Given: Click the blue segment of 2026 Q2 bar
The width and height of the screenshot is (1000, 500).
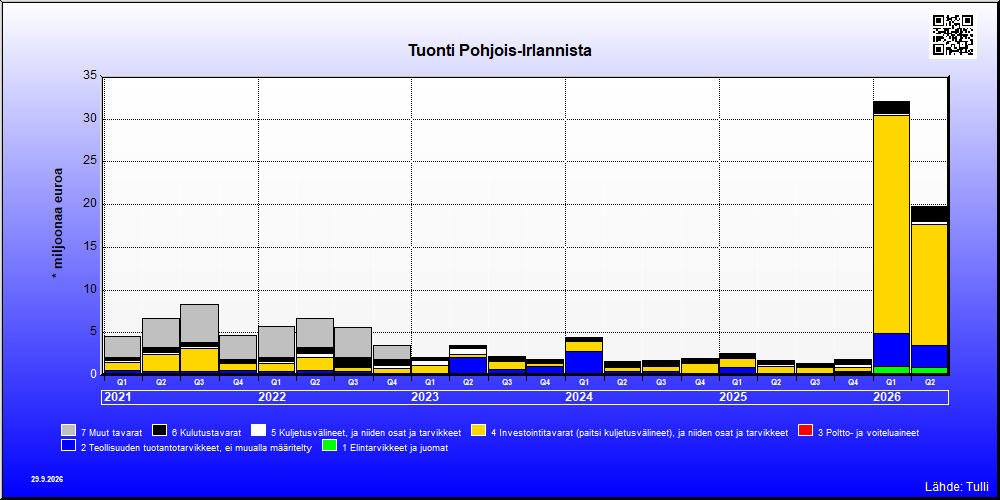Looking at the screenshot, I should 929,357.
